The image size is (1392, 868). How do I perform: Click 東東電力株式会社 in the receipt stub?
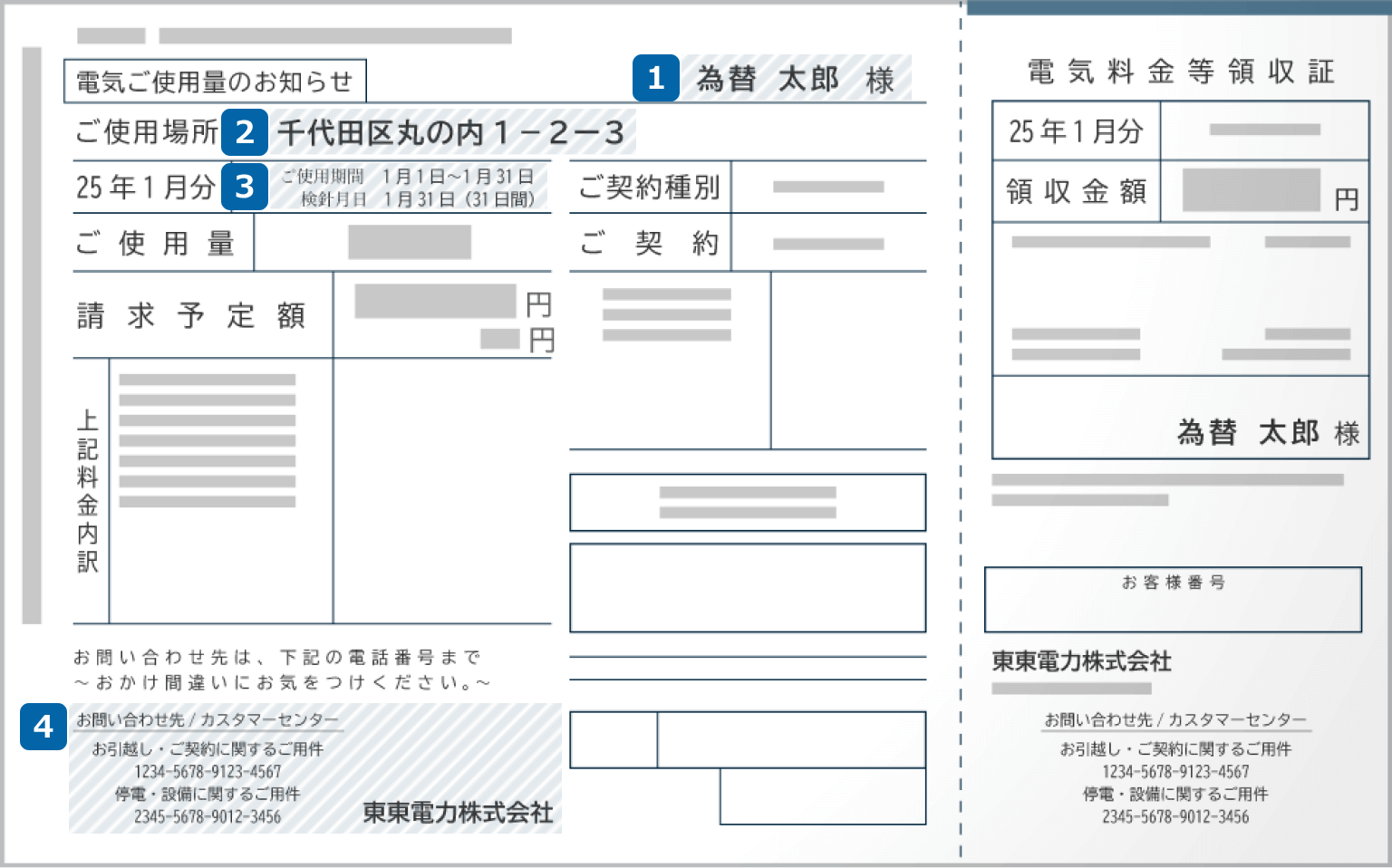click(x=1081, y=661)
